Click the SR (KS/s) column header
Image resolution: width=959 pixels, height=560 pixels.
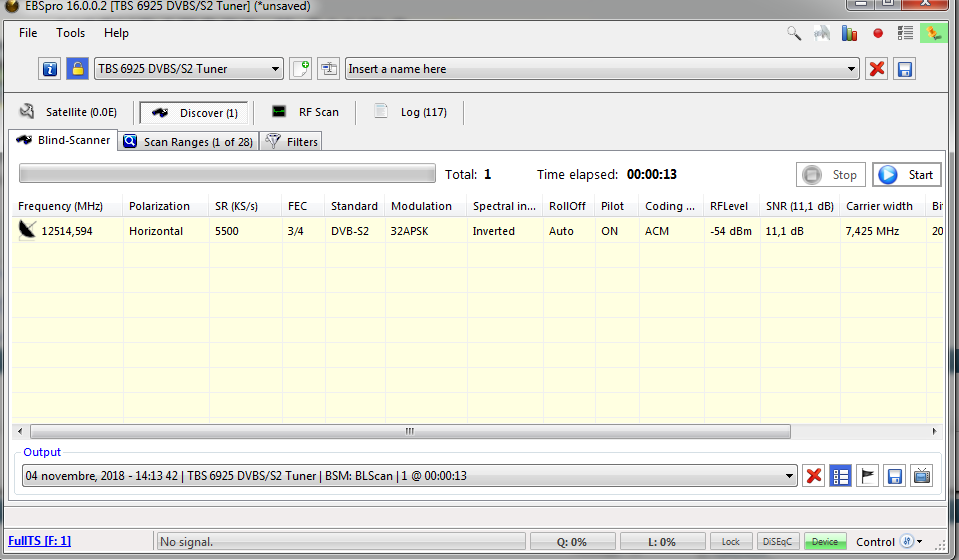245,206
